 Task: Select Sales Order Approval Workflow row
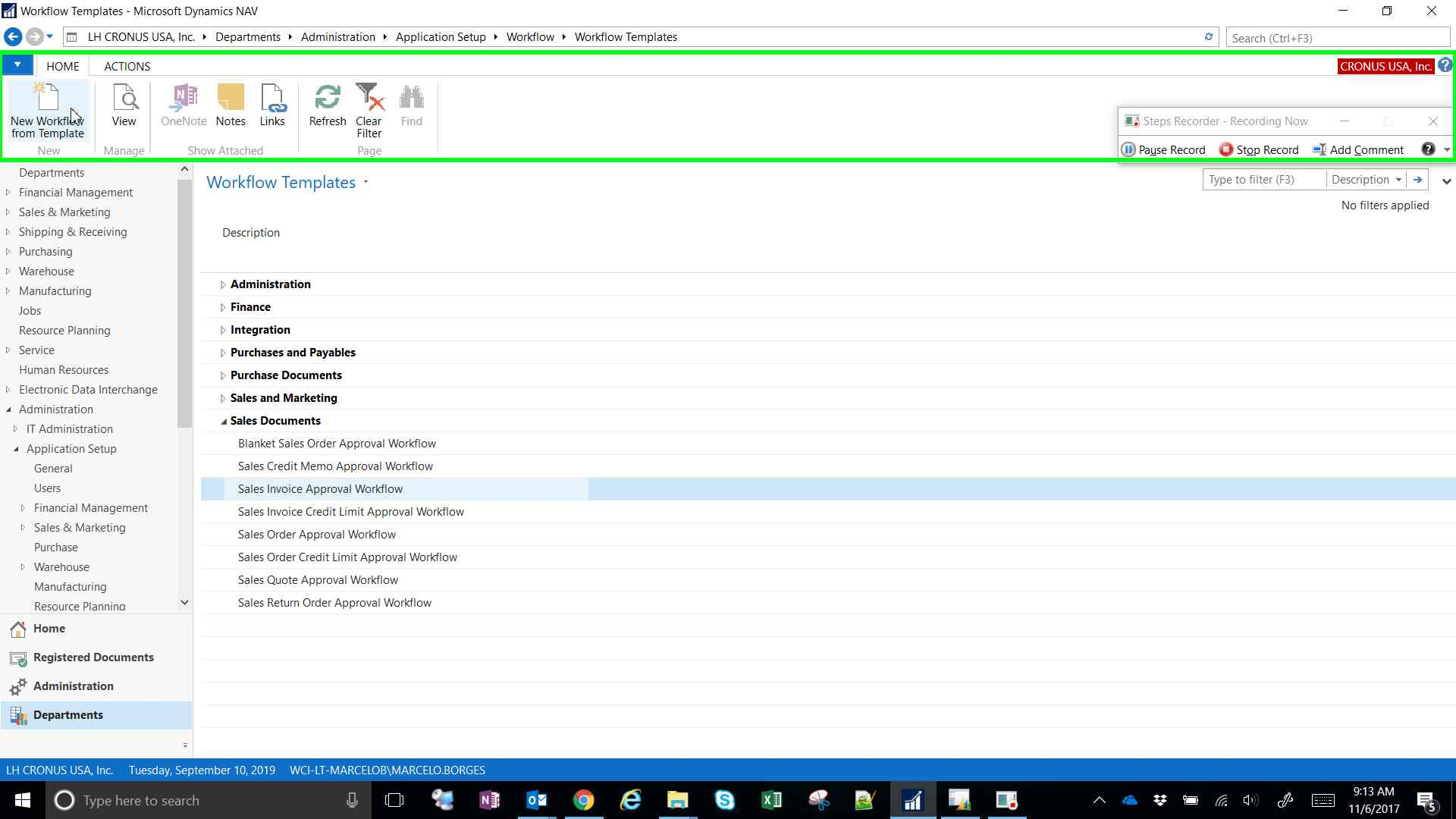[316, 535]
